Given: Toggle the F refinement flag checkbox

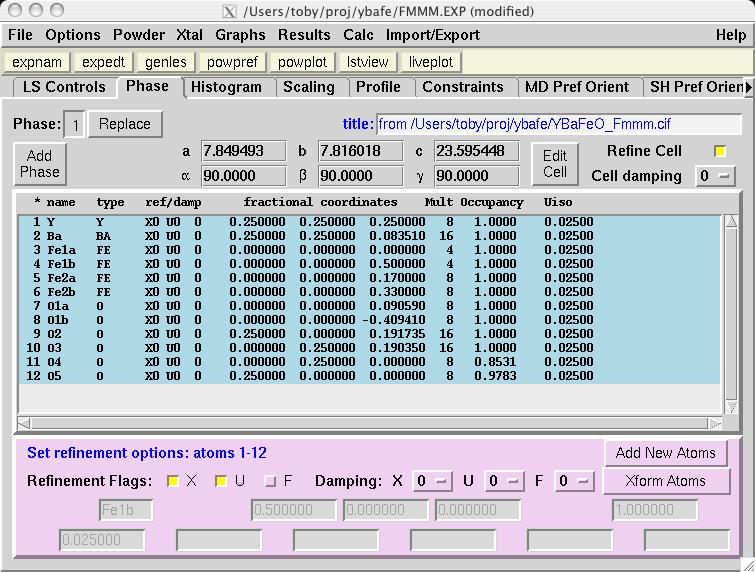Looking at the screenshot, I should pyautogui.click(x=270, y=481).
